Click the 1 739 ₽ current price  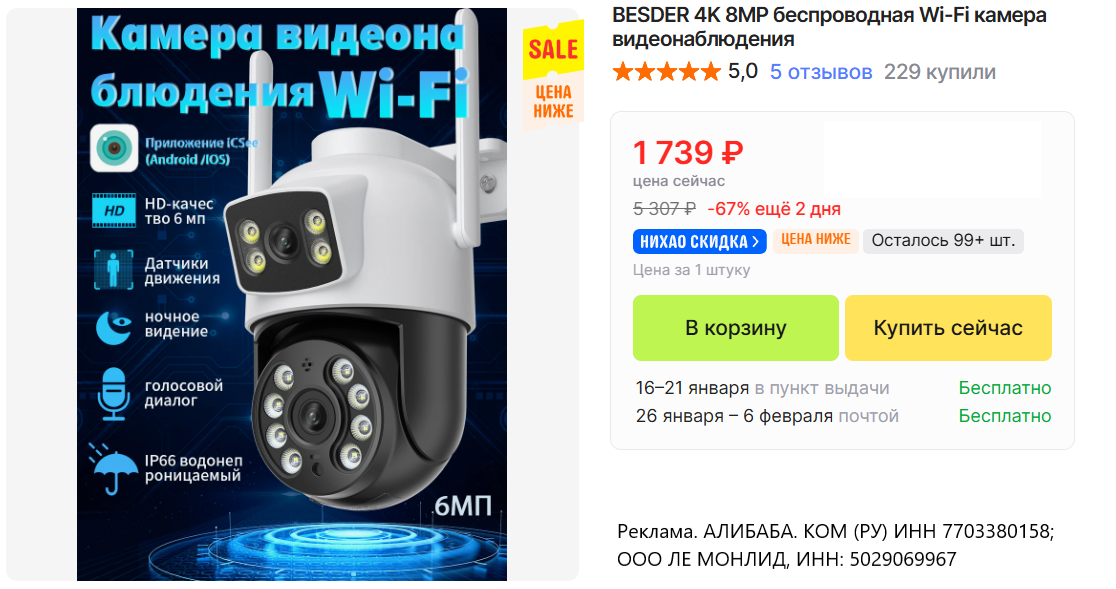(x=688, y=152)
